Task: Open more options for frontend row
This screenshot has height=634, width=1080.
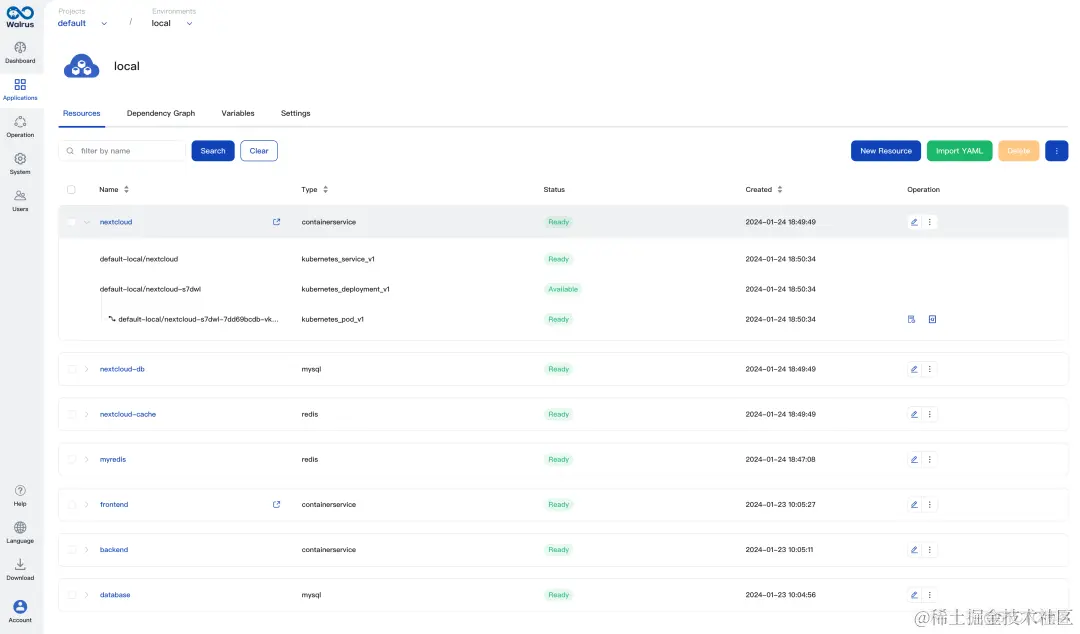Action: (x=929, y=504)
